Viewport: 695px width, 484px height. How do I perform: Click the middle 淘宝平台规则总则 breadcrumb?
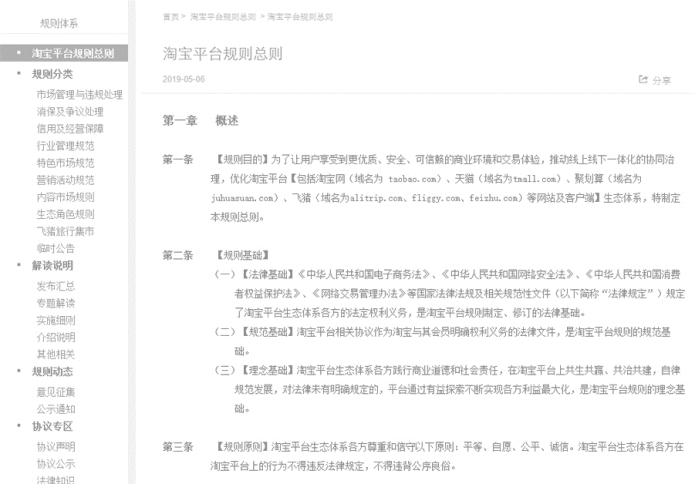223,17
